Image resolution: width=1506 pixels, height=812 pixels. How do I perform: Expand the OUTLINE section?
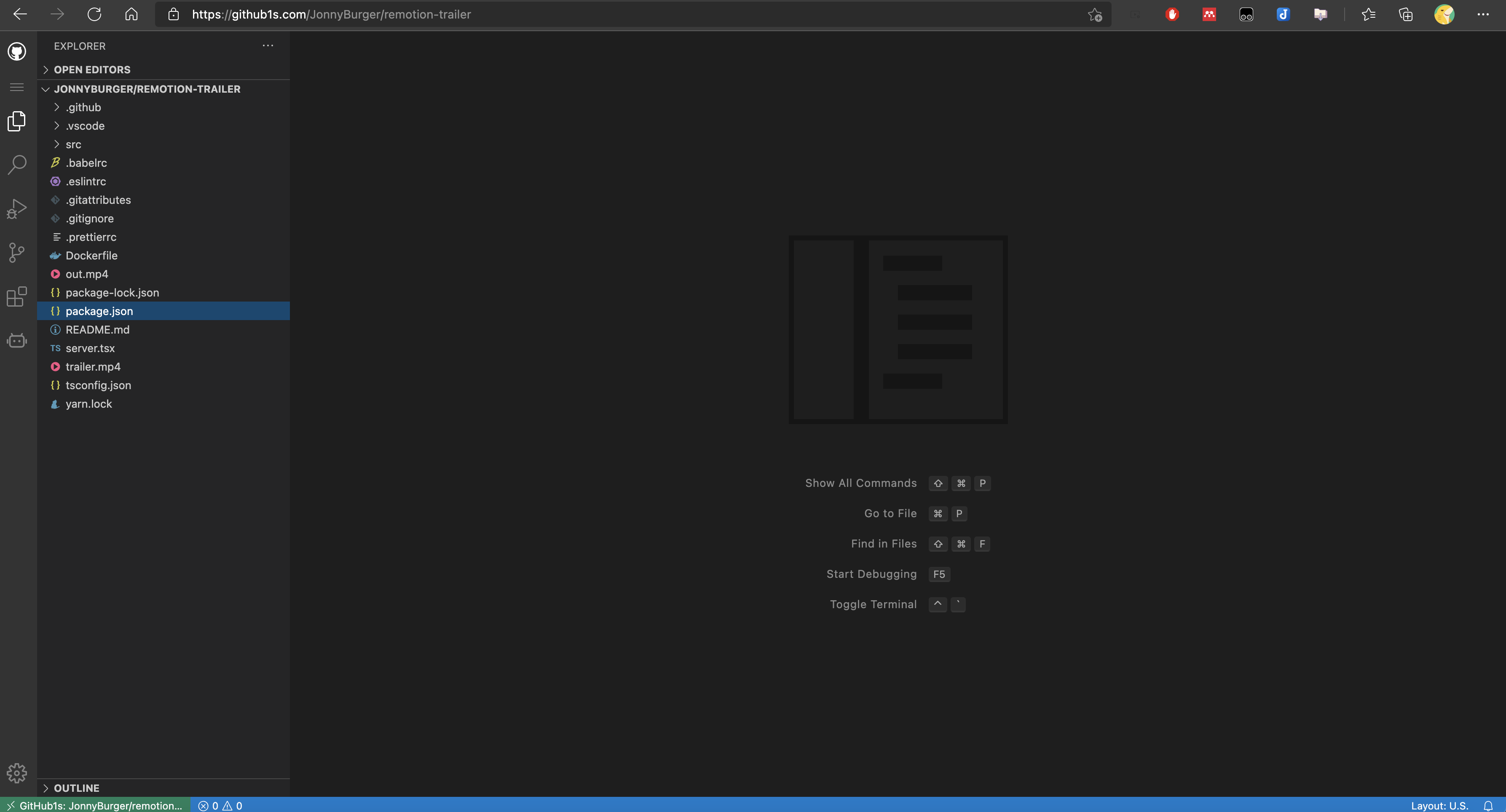tap(163, 788)
